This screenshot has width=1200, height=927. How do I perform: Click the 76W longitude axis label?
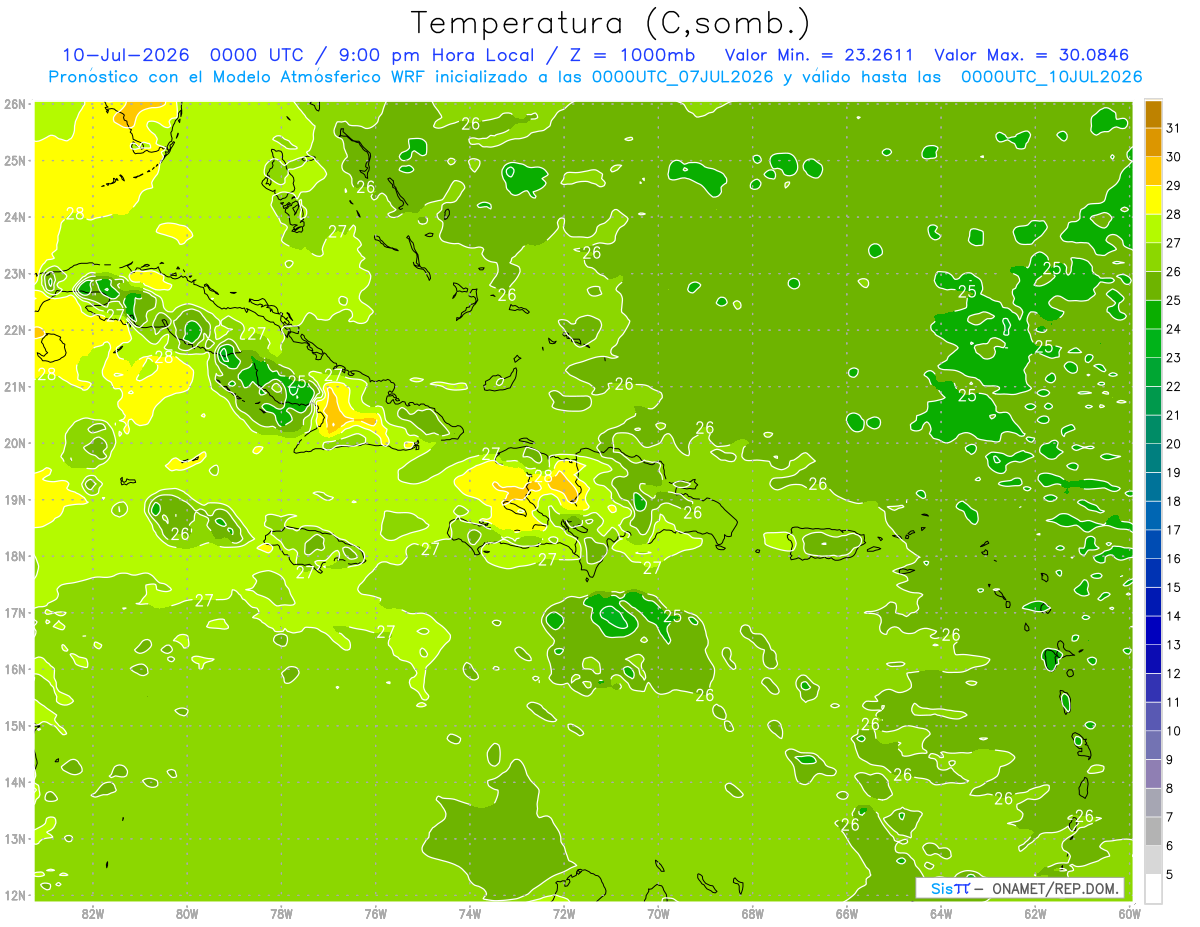tap(375, 913)
